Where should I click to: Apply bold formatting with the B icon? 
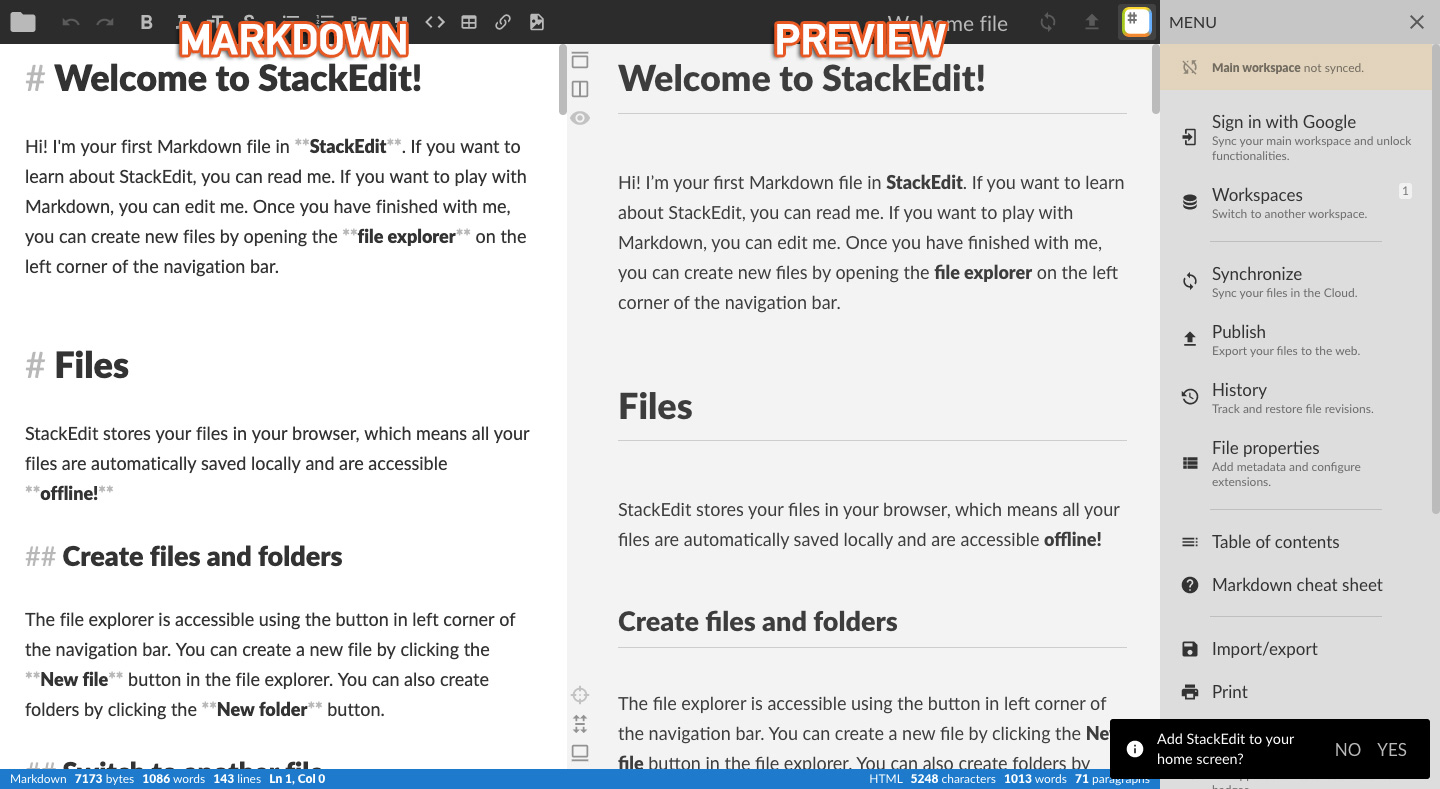(147, 22)
